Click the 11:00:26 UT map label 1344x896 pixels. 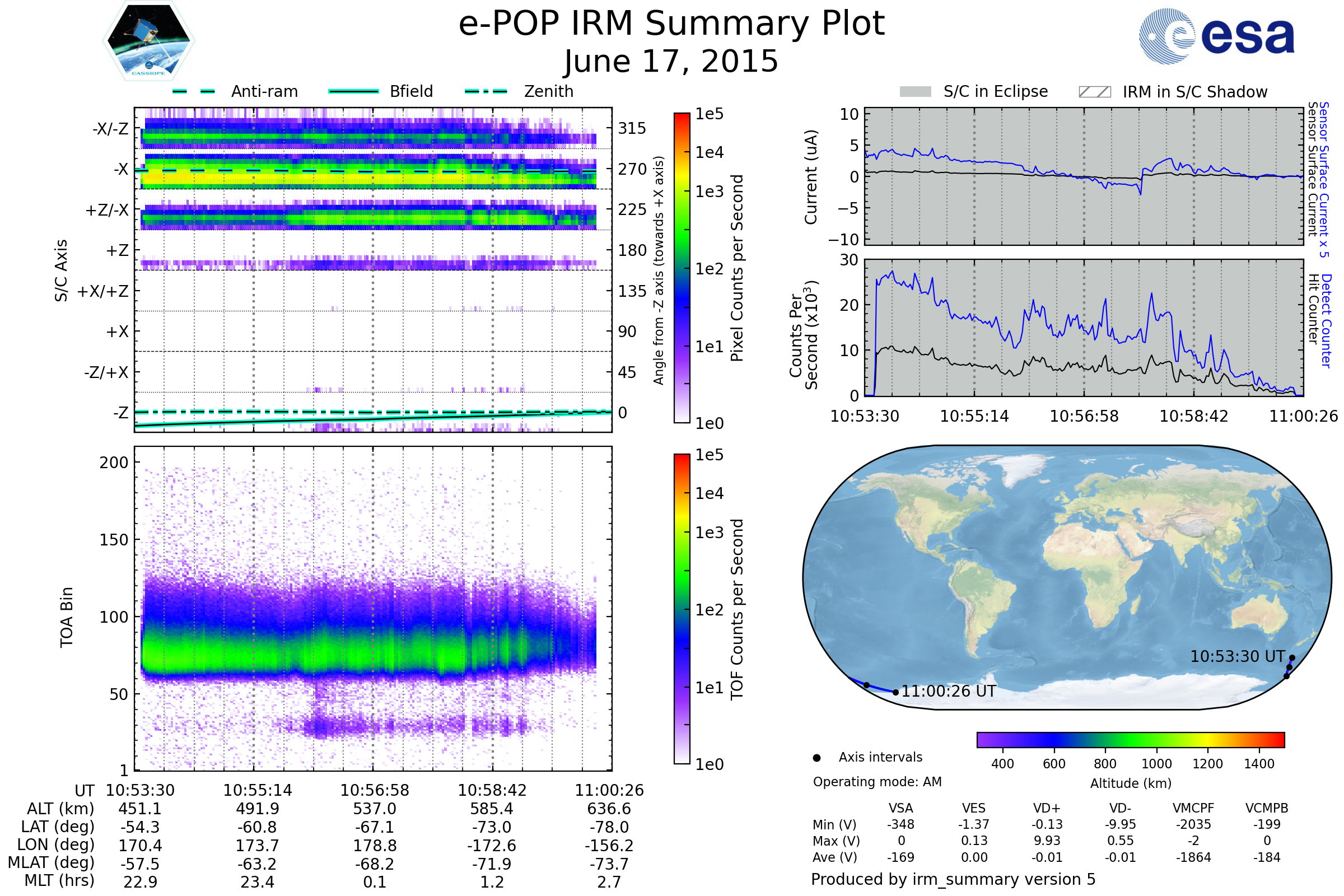949,692
